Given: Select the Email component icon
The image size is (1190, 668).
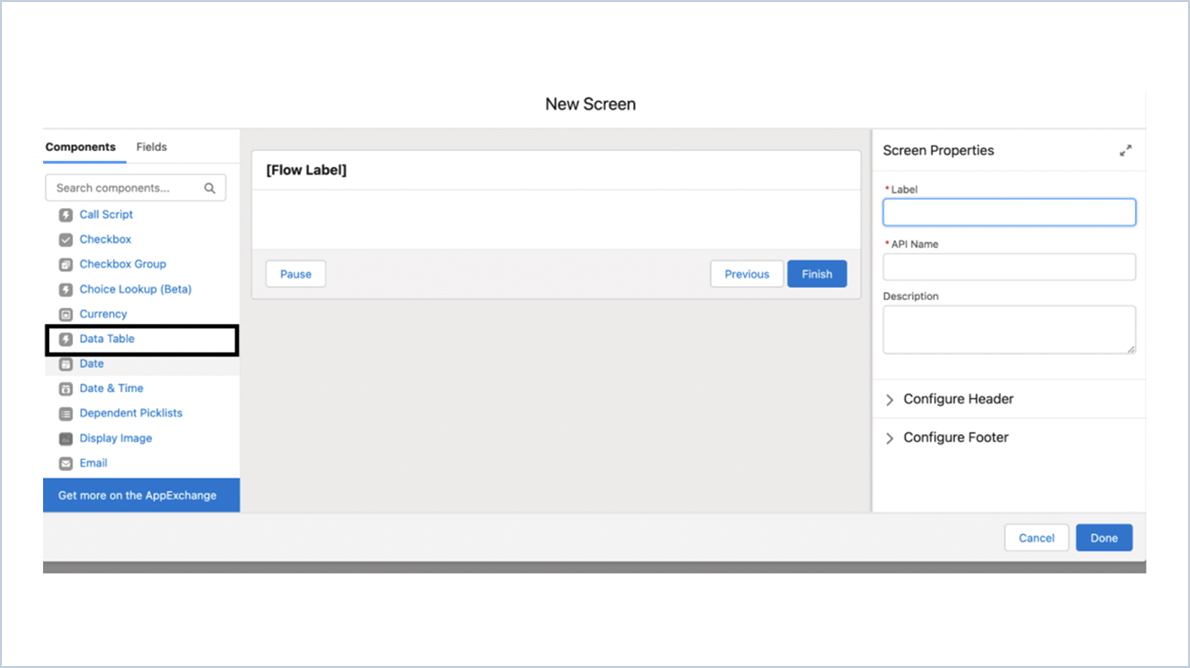Looking at the screenshot, I should coord(65,462).
